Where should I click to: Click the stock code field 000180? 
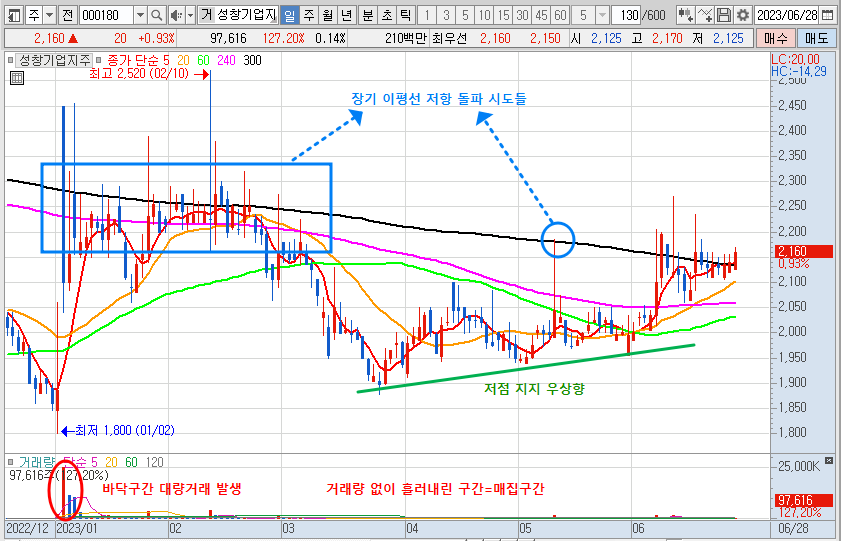(x=106, y=15)
